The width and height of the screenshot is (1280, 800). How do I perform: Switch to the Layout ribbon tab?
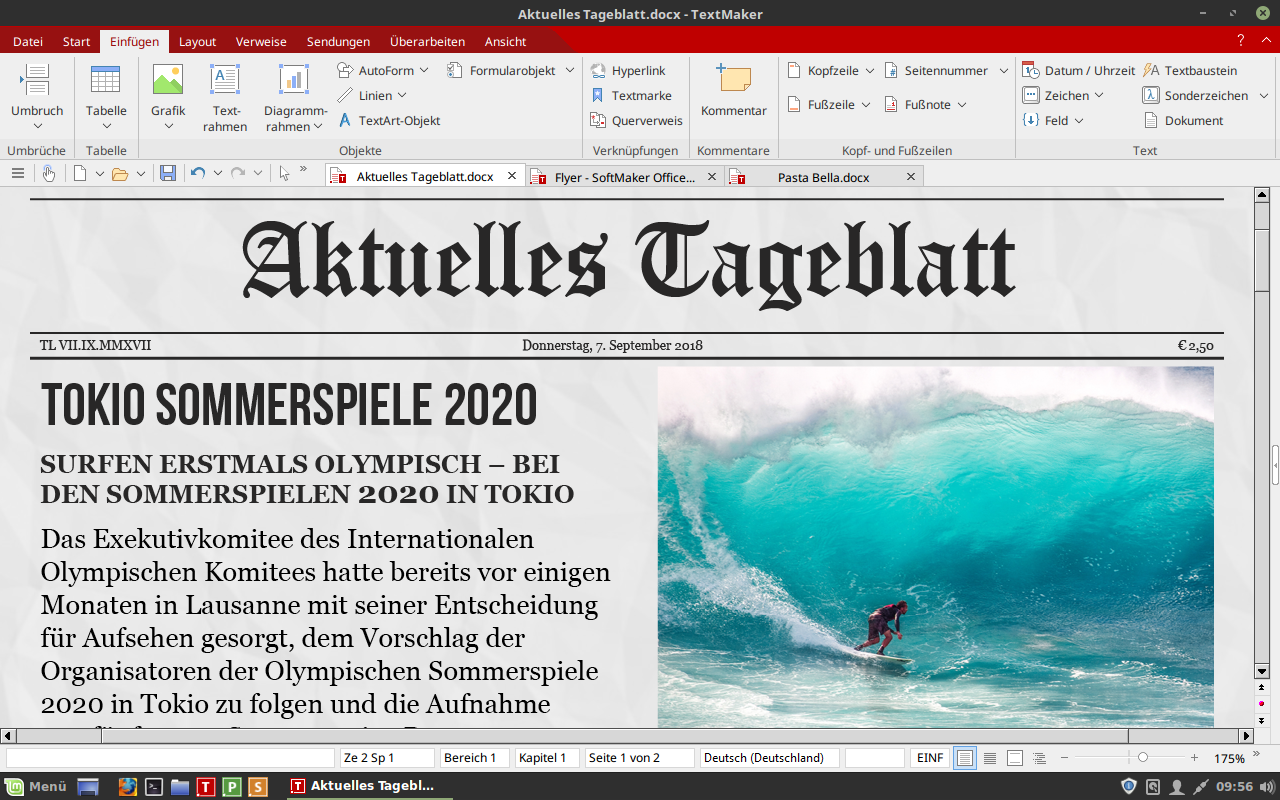[197, 41]
